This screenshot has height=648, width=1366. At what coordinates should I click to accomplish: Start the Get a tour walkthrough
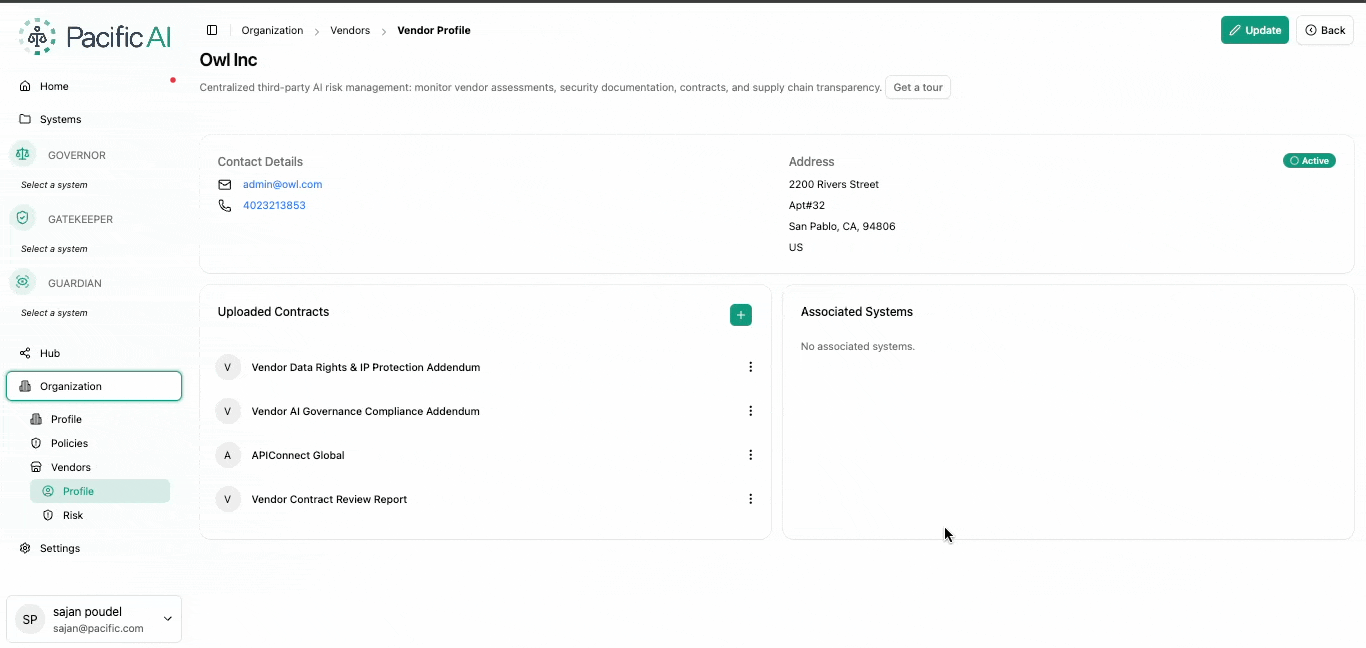pos(918,87)
